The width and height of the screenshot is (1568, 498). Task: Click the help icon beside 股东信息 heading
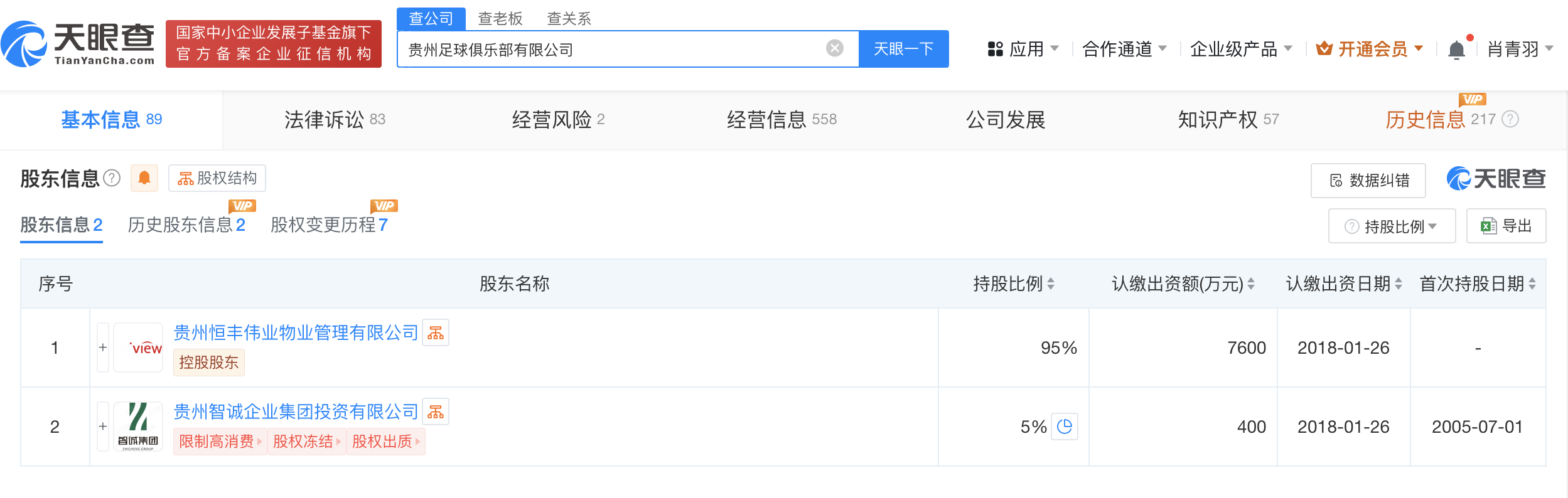(x=112, y=178)
